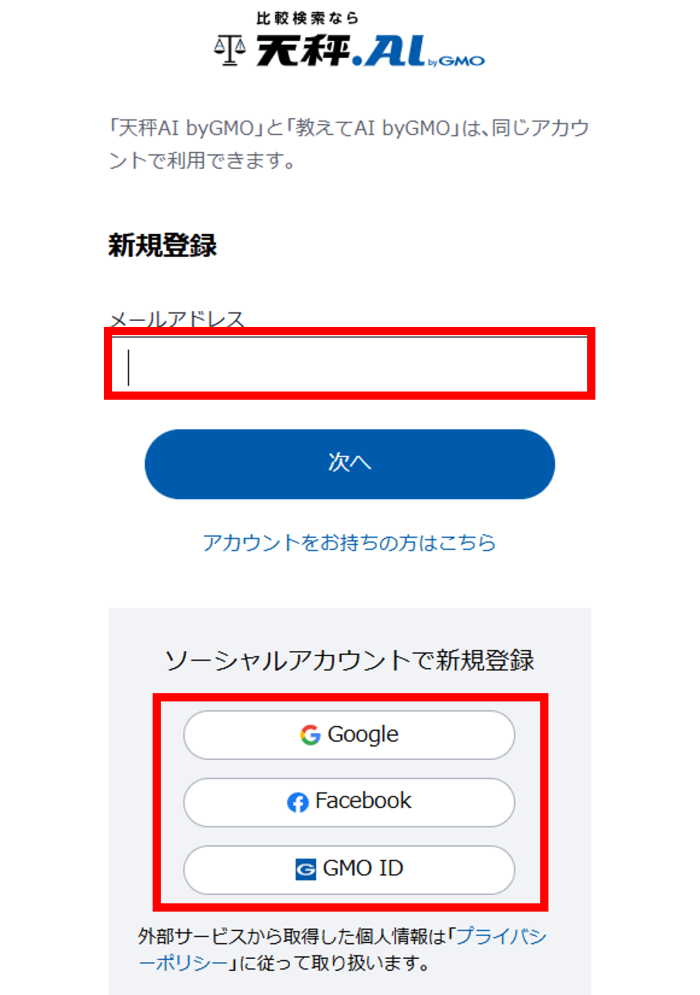Register with the Google button label

363,735
